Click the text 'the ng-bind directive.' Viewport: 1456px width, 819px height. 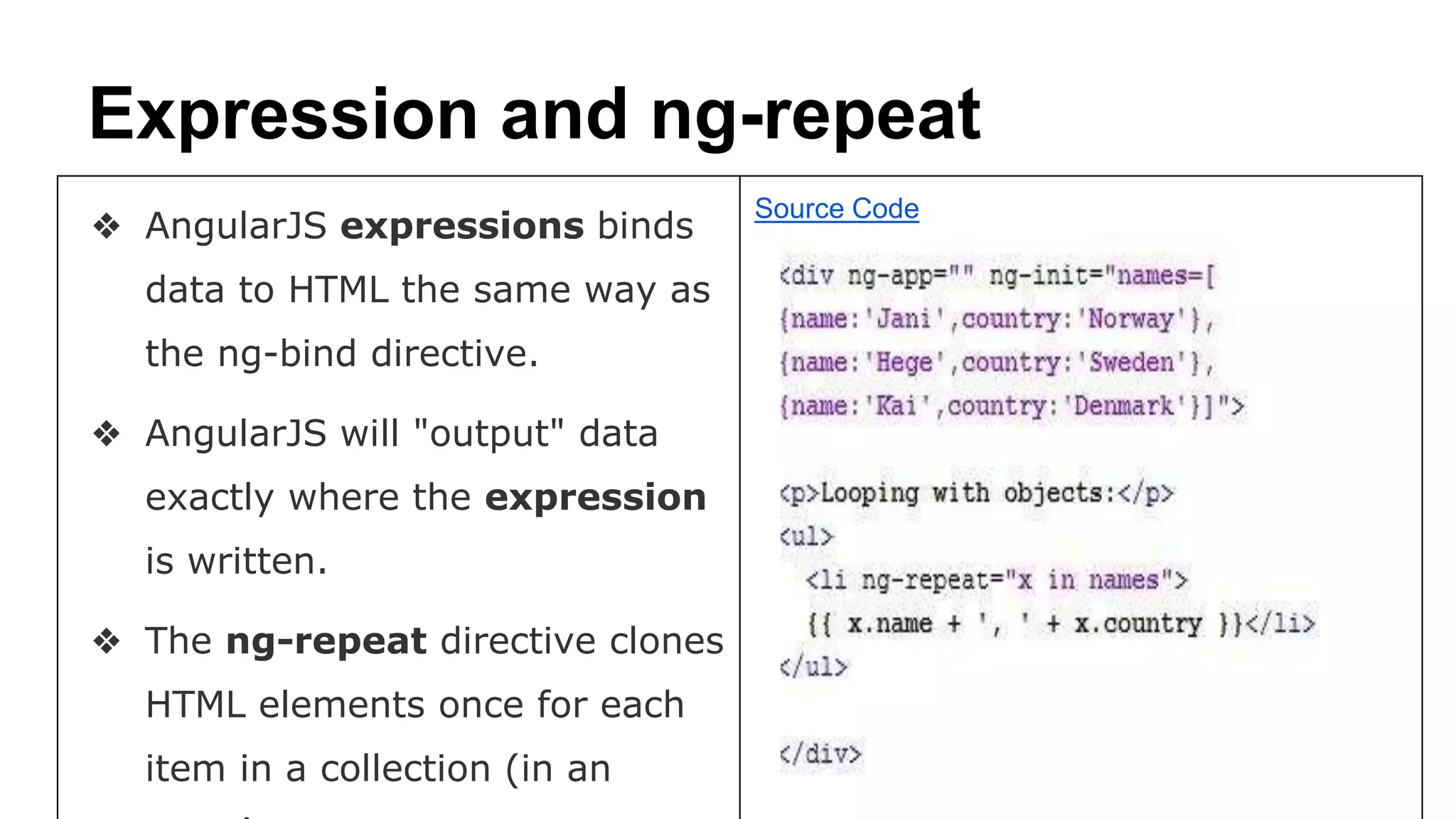click(x=342, y=354)
